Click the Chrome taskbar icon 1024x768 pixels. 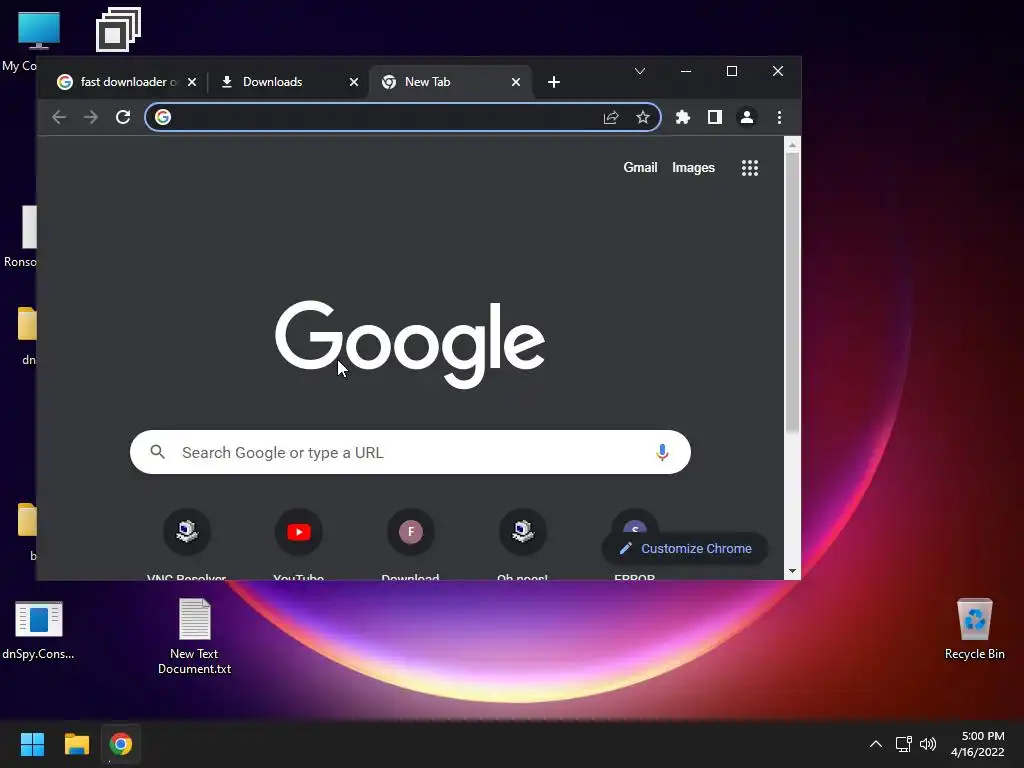pos(120,744)
